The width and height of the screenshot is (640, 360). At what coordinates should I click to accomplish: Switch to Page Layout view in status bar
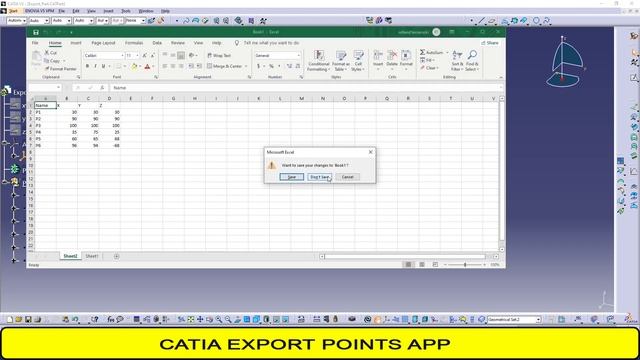point(422,265)
